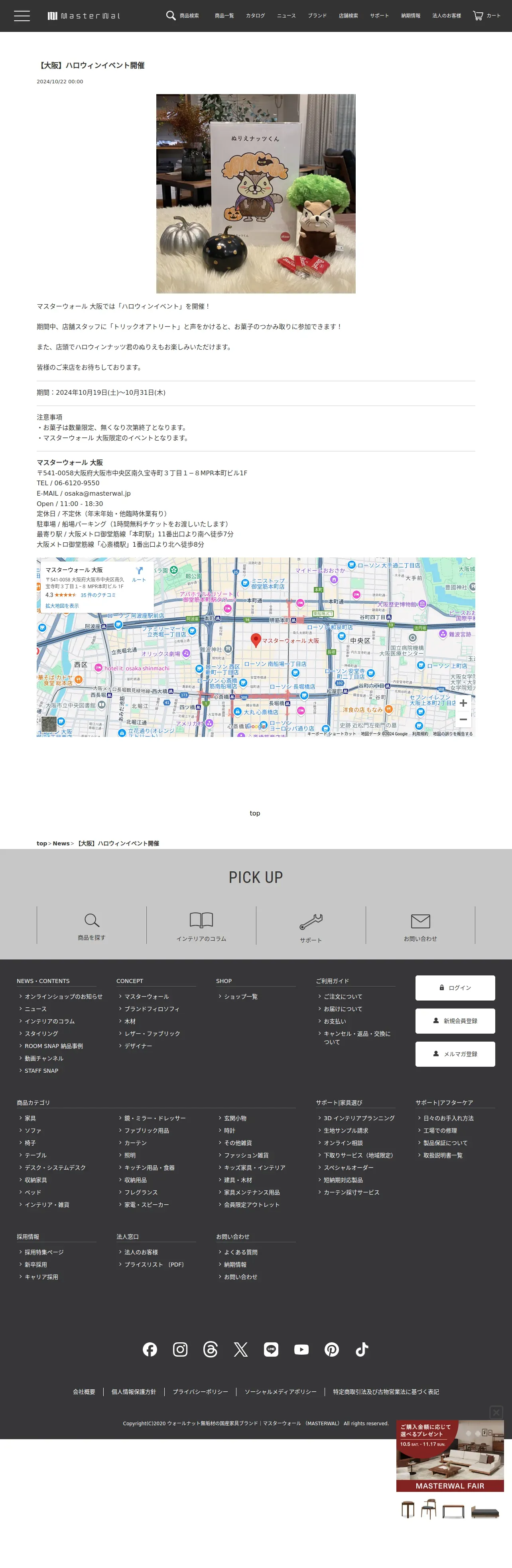Open 会員限定アウトレット footer link
The height and width of the screenshot is (1568, 512).
click(252, 1205)
